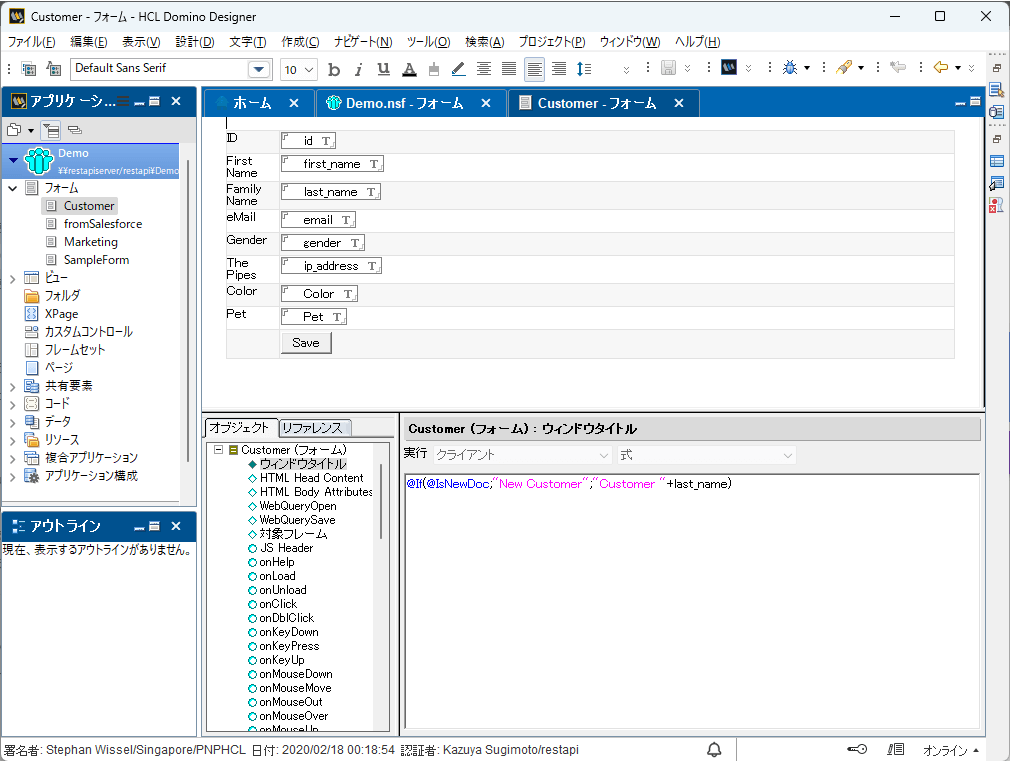
Task: Click the back arrow navigation icon
Action: point(941,67)
